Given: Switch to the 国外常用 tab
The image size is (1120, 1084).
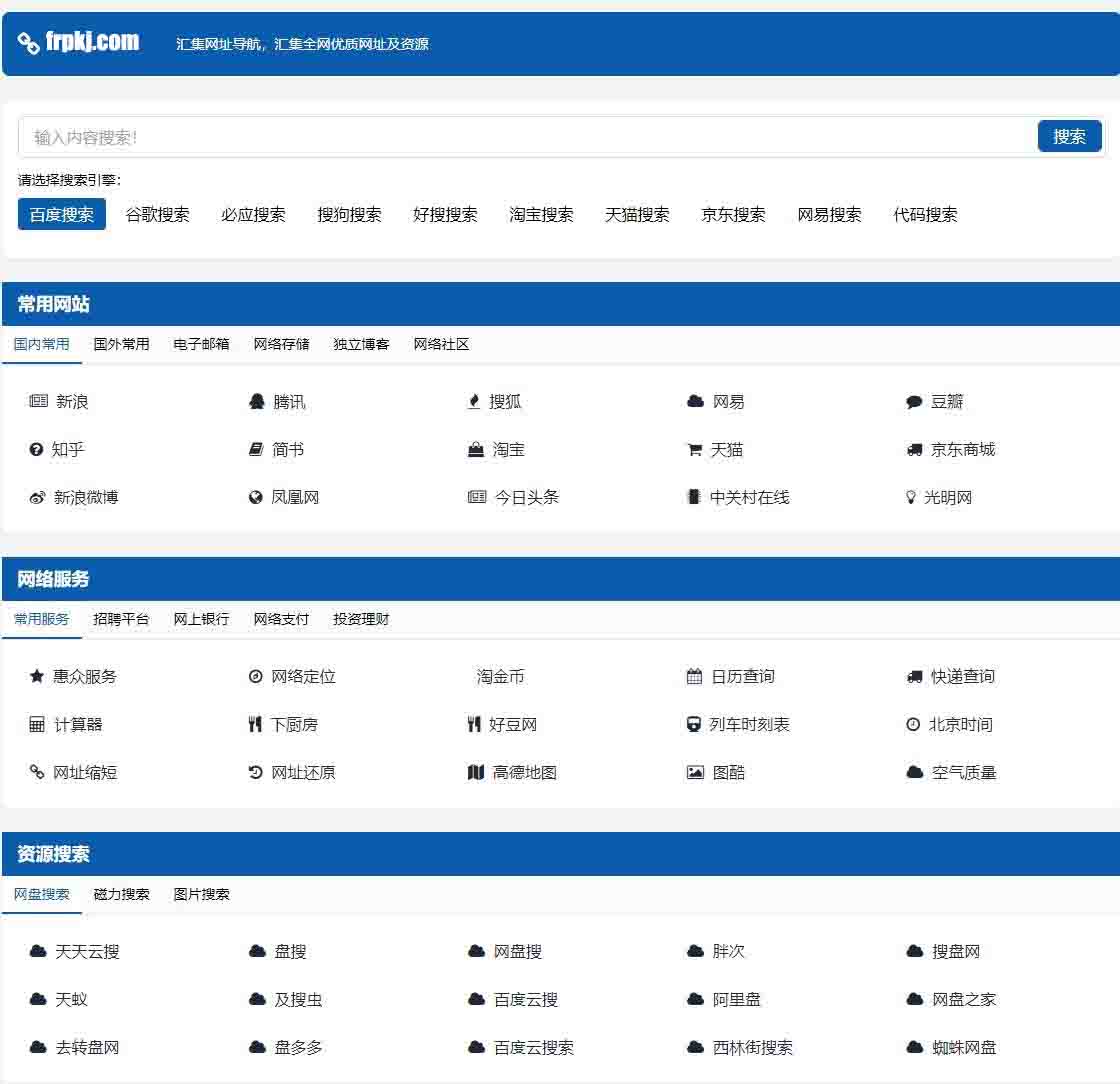Looking at the screenshot, I should pyautogui.click(x=121, y=344).
